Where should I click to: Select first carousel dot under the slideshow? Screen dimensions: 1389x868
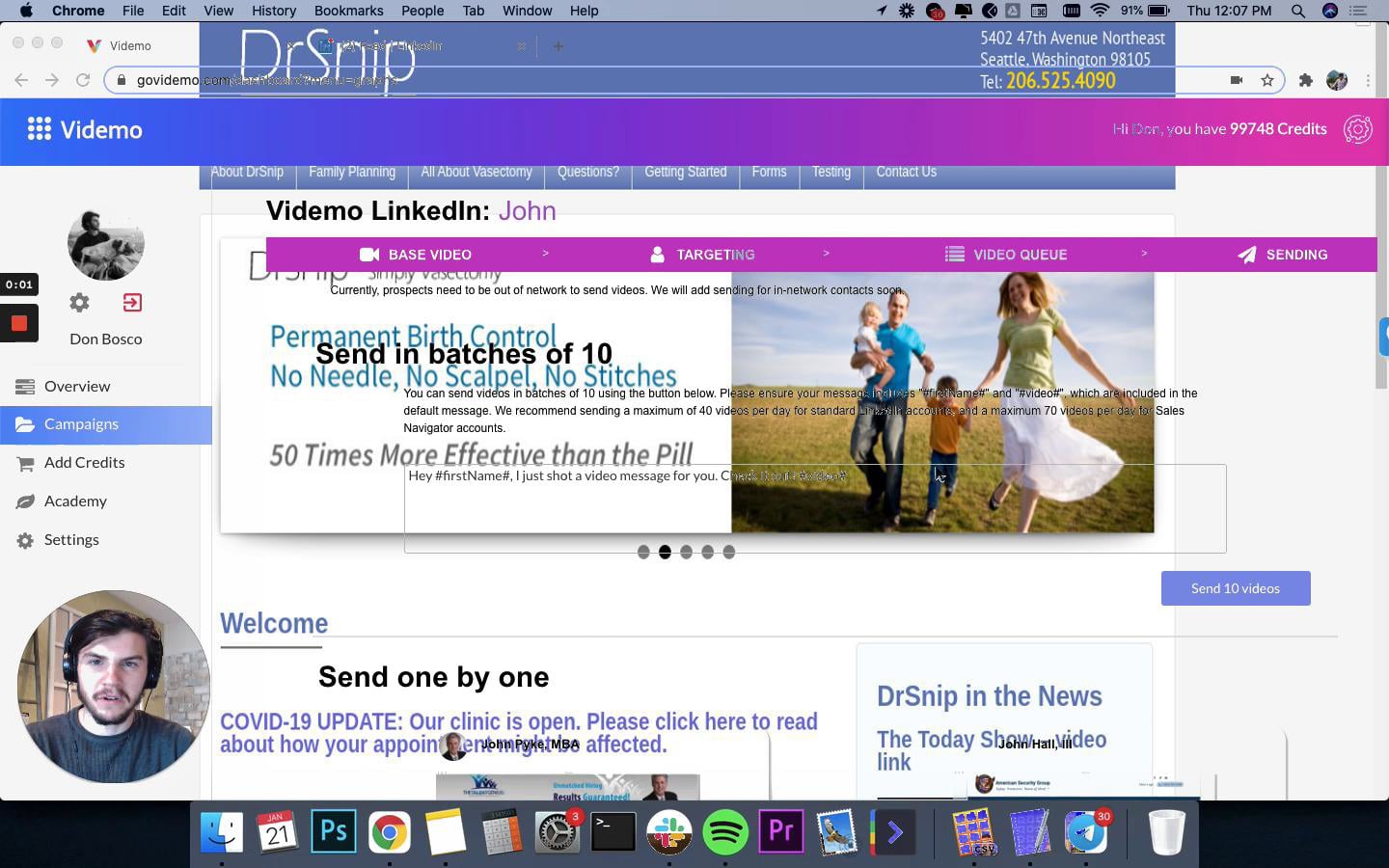(643, 552)
